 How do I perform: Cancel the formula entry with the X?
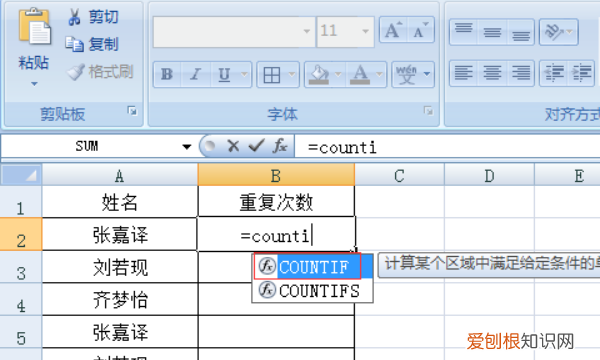click(233, 146)
